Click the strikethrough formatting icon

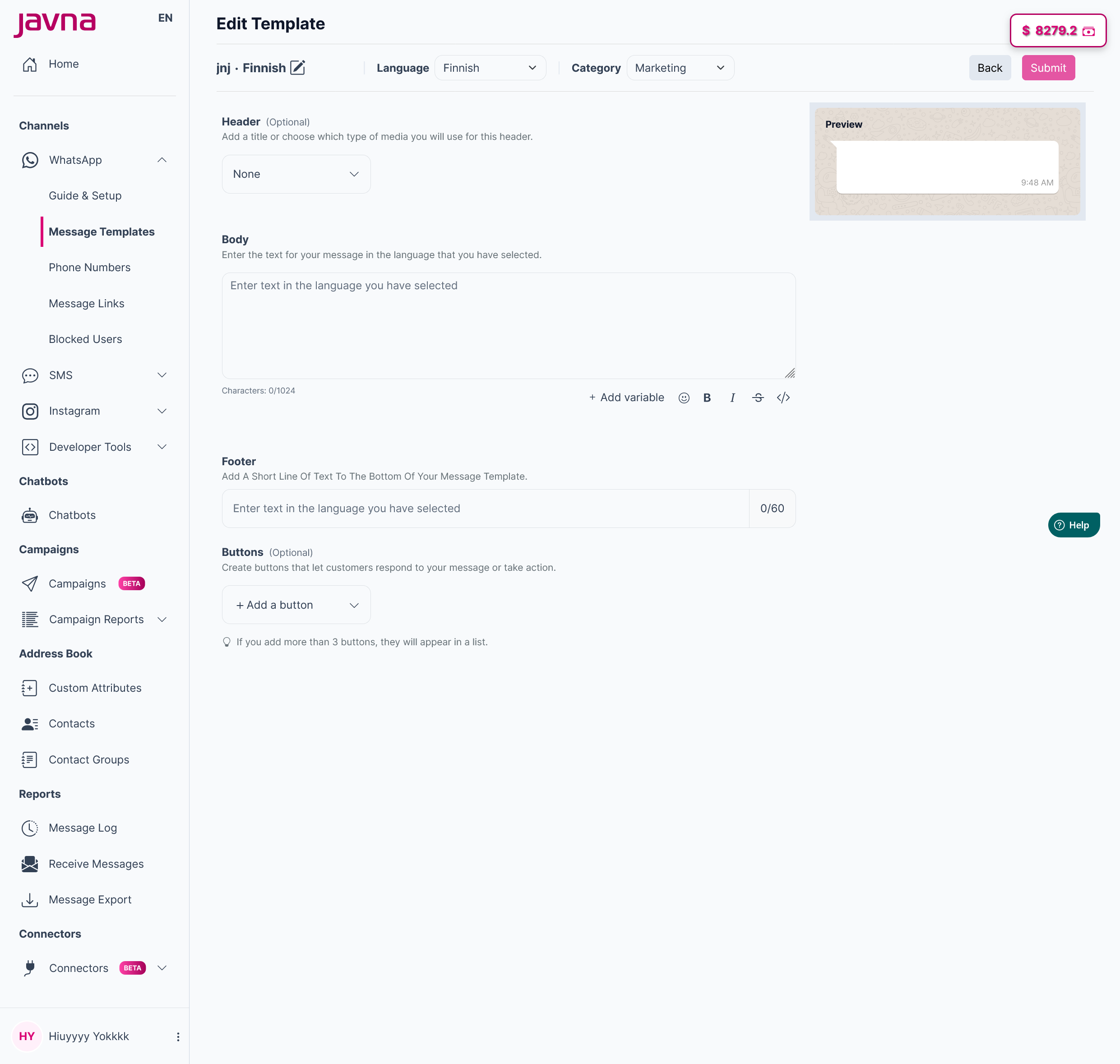758,398
